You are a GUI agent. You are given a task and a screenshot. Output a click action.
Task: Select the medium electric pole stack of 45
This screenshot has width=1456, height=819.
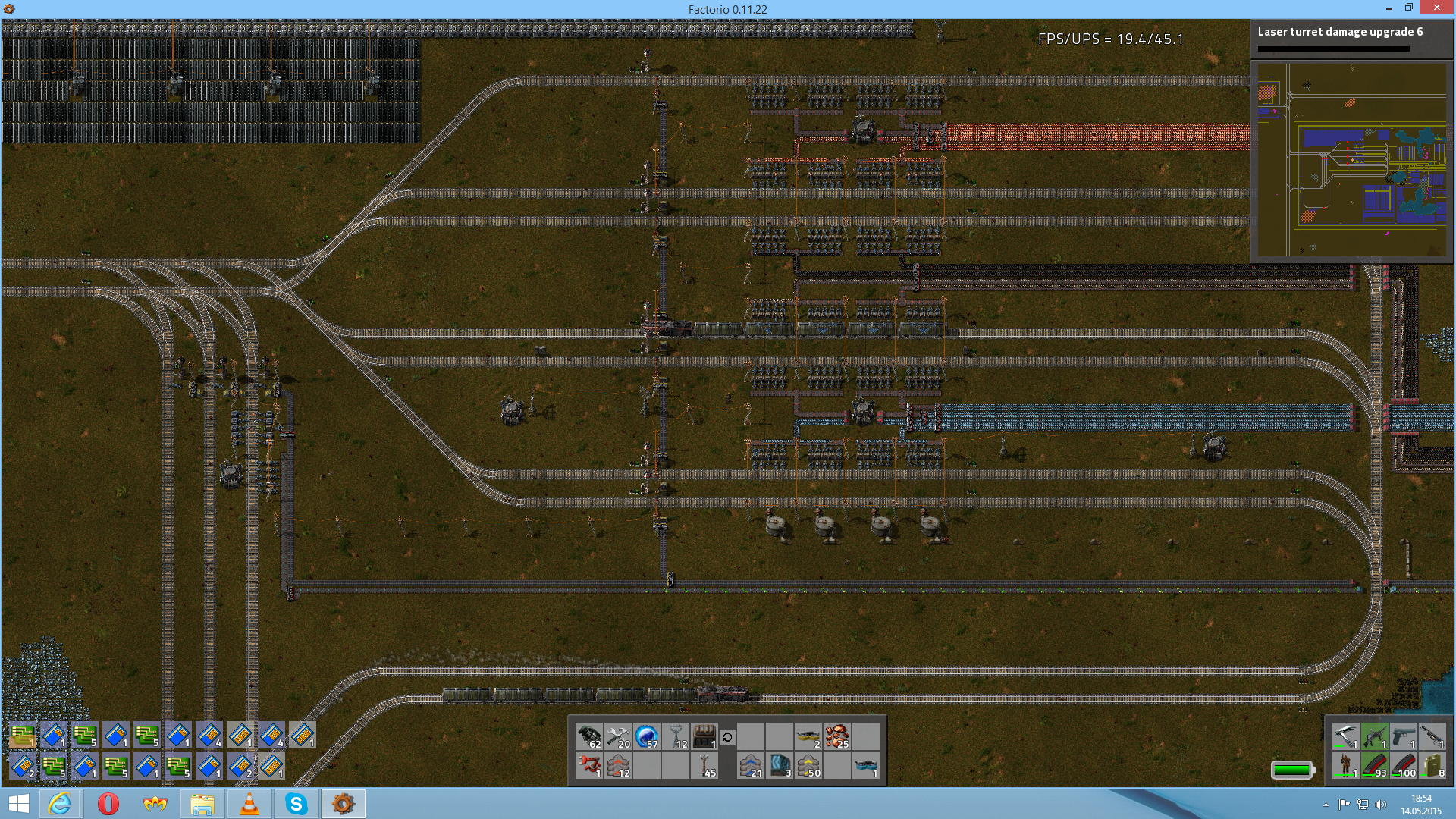pyautogui.click(x=704, y=765)
